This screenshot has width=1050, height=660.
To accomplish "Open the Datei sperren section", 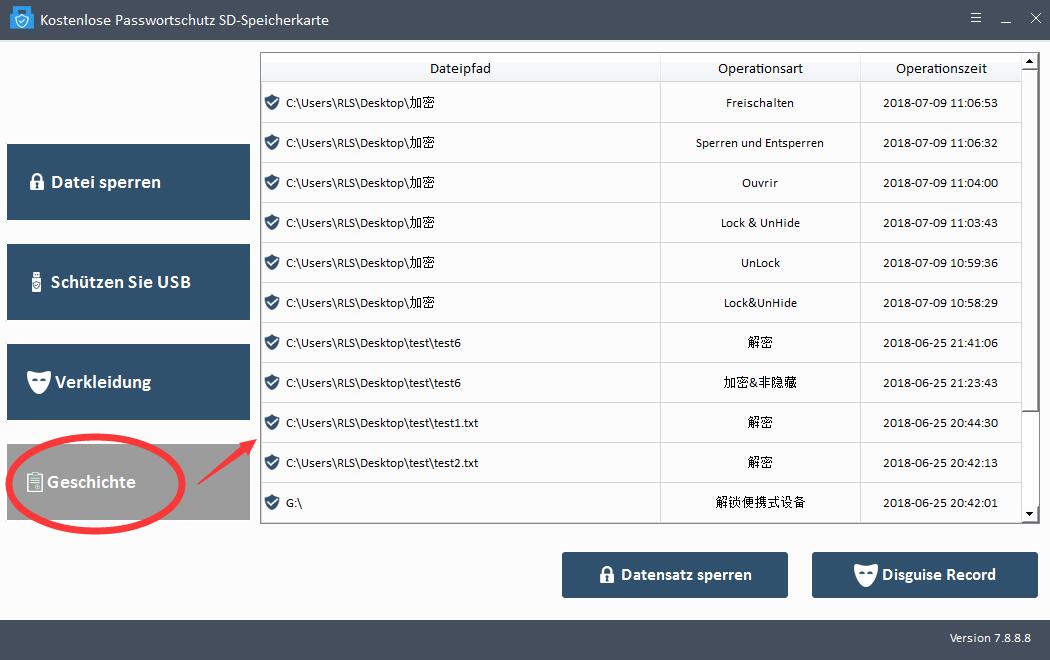I will click(x=128, y=182).
